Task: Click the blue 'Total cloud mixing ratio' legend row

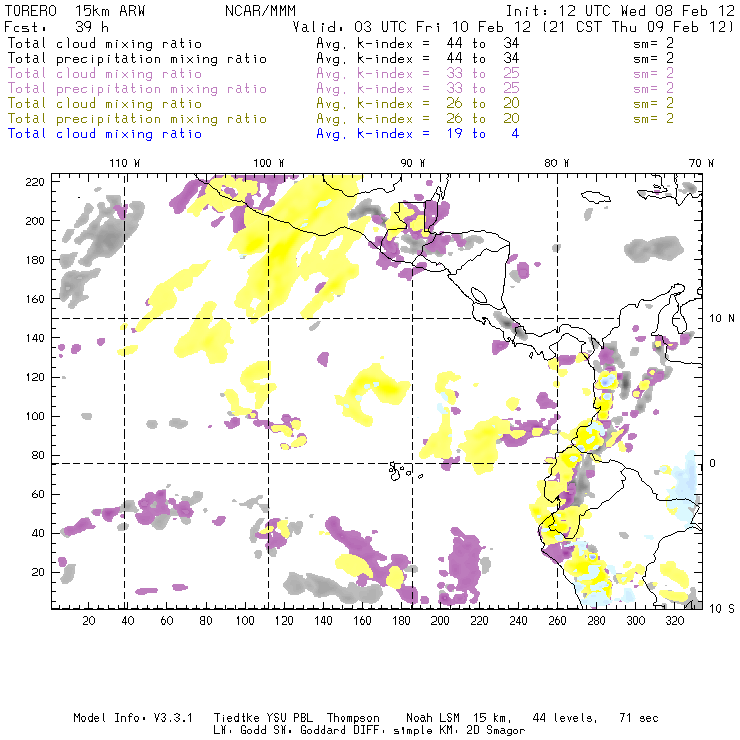Action: tap(263, 134)
